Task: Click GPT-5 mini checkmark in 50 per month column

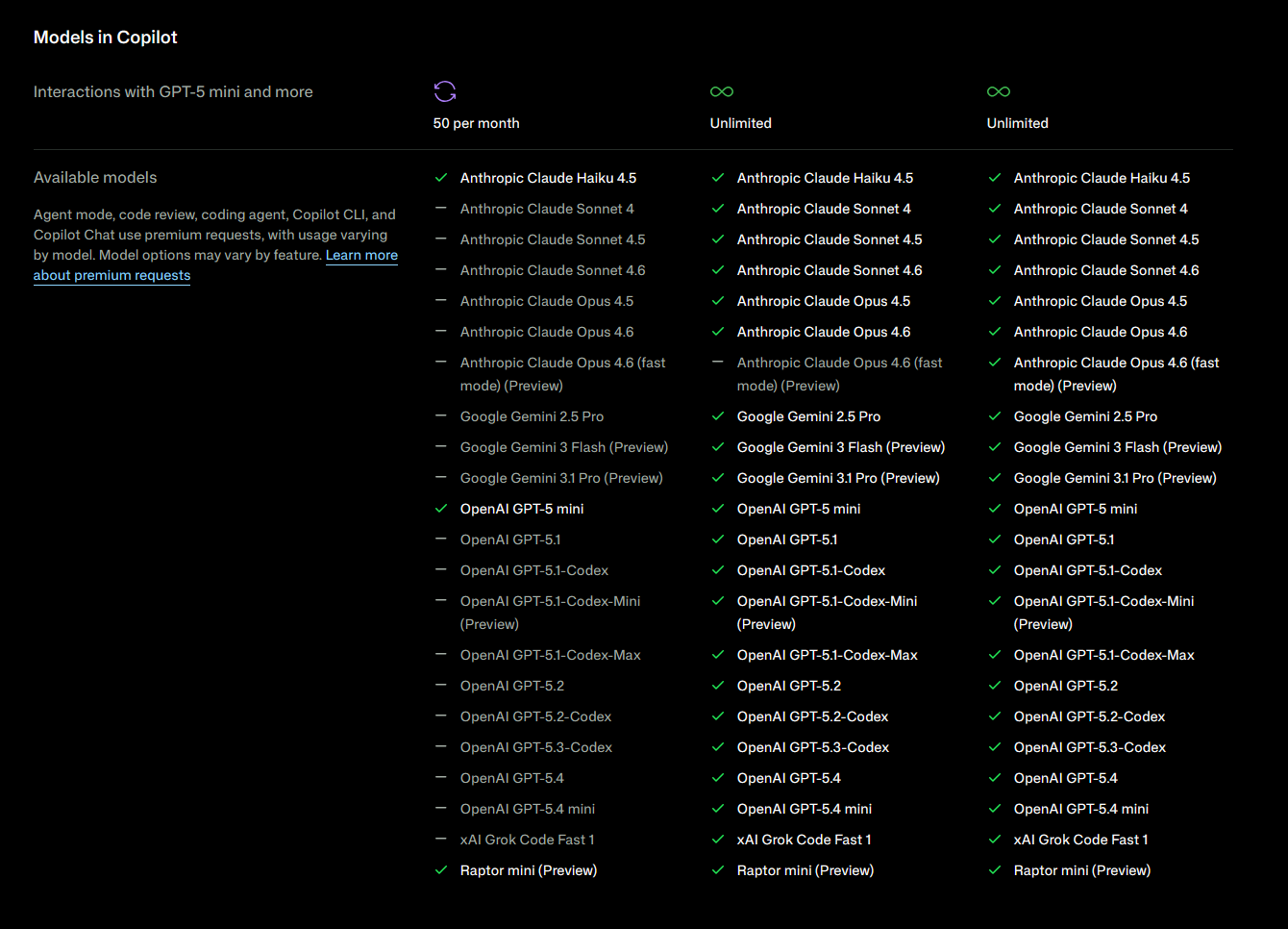Action: 441,509
